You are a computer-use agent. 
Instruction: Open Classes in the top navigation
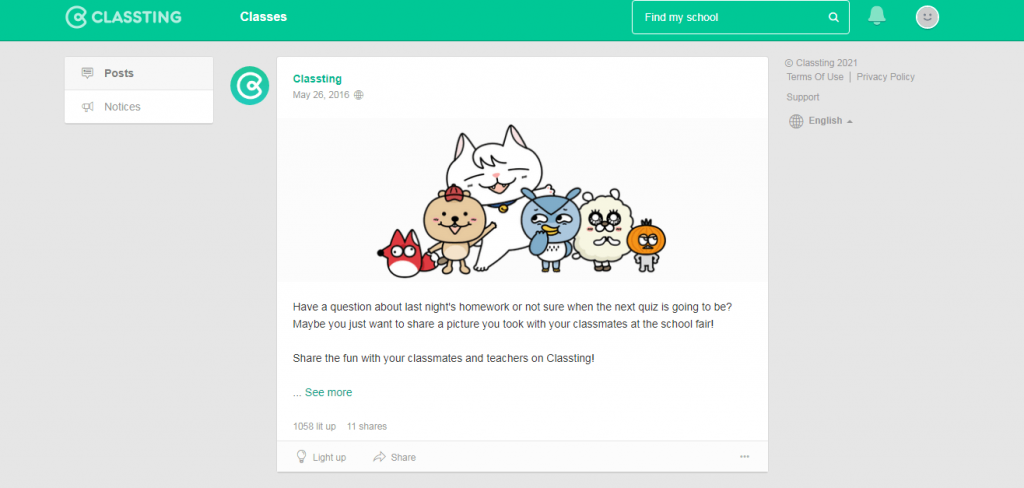point(263,17)
